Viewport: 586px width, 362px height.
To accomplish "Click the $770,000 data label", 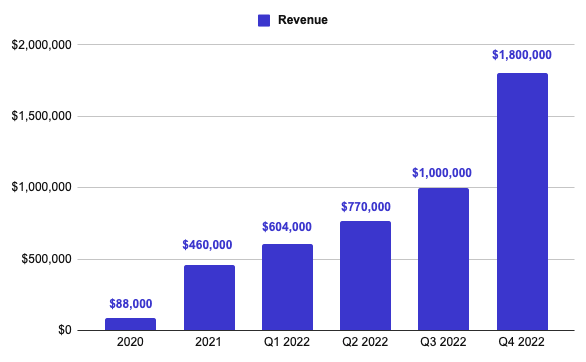I will pyautogui.click(x=366, y=207).
